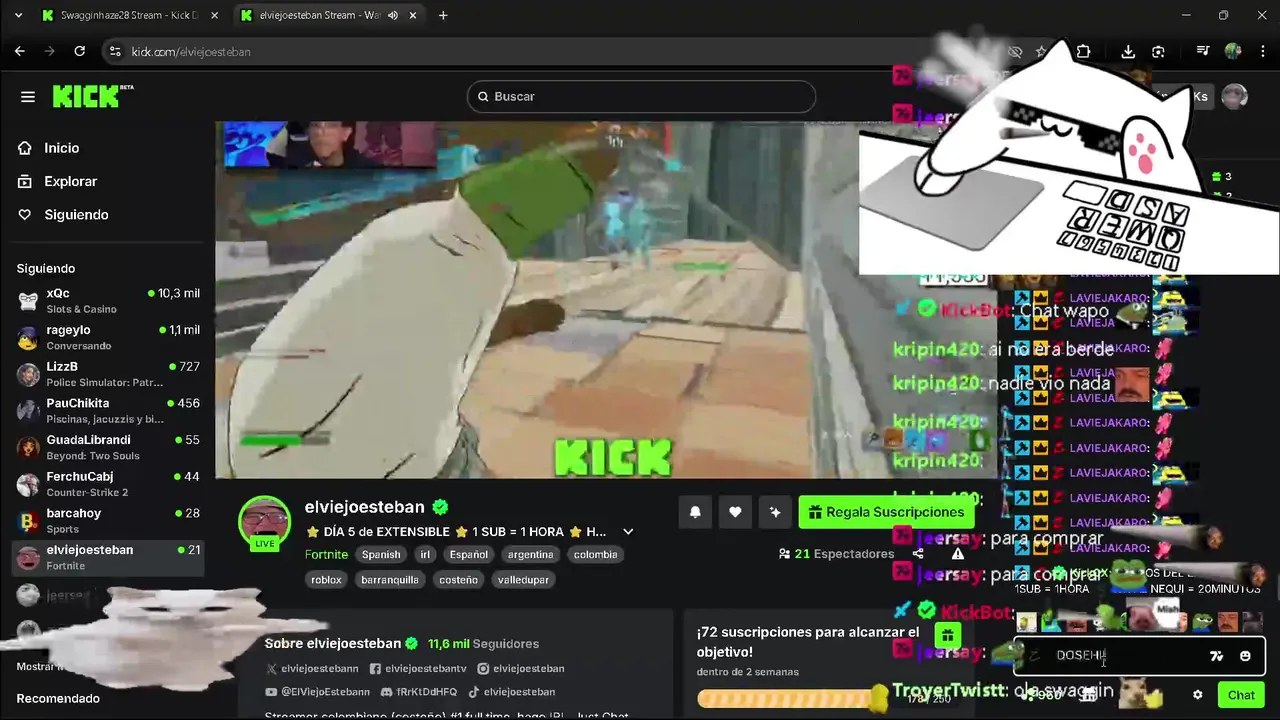Click the heart follow icon
Screen dimensions: 1280x720
[x=735, y=512]
